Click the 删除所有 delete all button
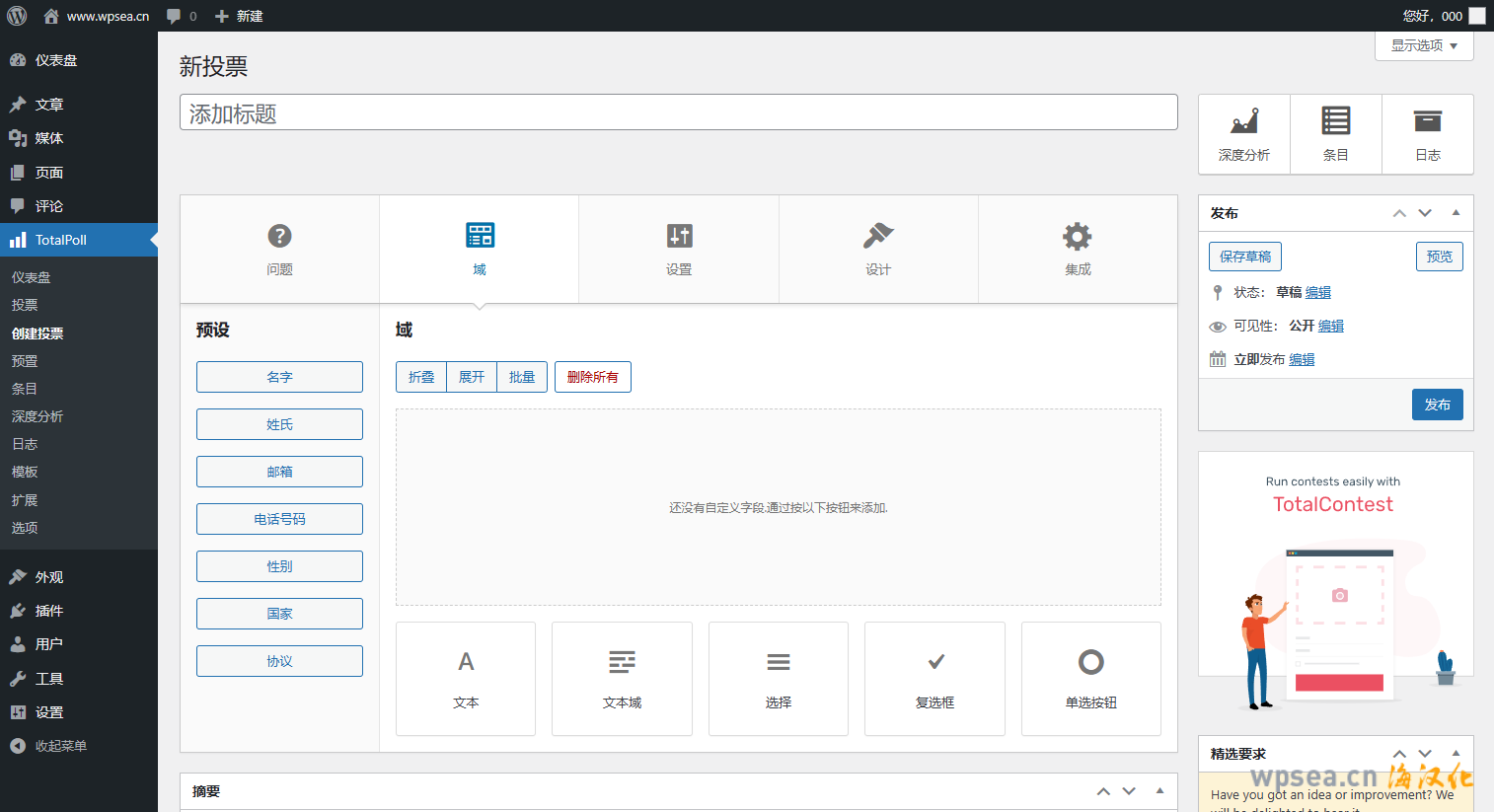Viewport: 1494px width, 812px height. [x=592, y=377]
